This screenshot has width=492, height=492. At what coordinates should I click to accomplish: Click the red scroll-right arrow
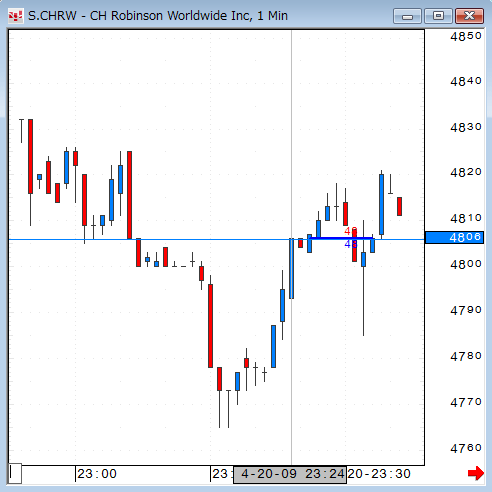tap(476, 473)
